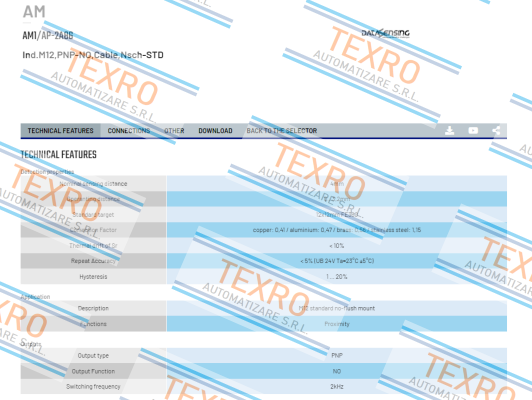Click the Standard target label

click(x=93, y=215)
